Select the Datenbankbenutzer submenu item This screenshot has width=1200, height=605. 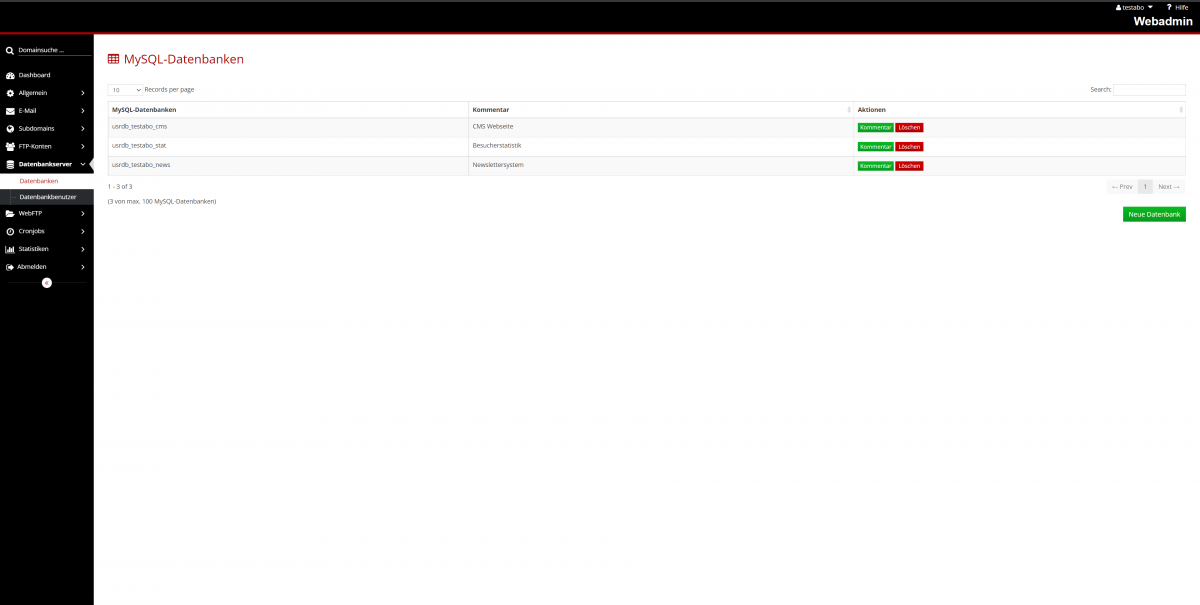pyautogui.click(x=47, y=197)
